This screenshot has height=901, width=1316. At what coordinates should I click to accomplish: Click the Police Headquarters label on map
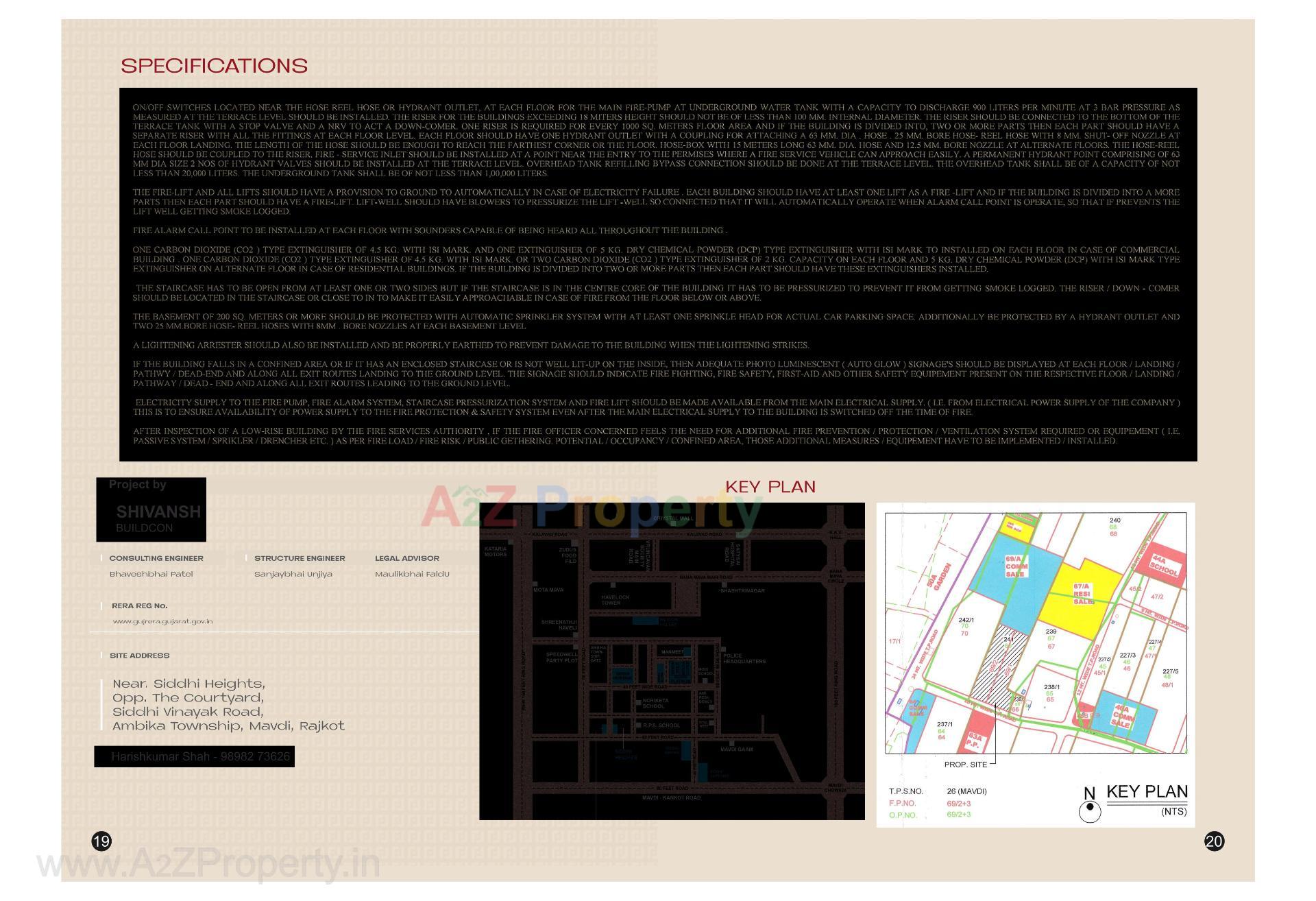click(x=743, y=658)
